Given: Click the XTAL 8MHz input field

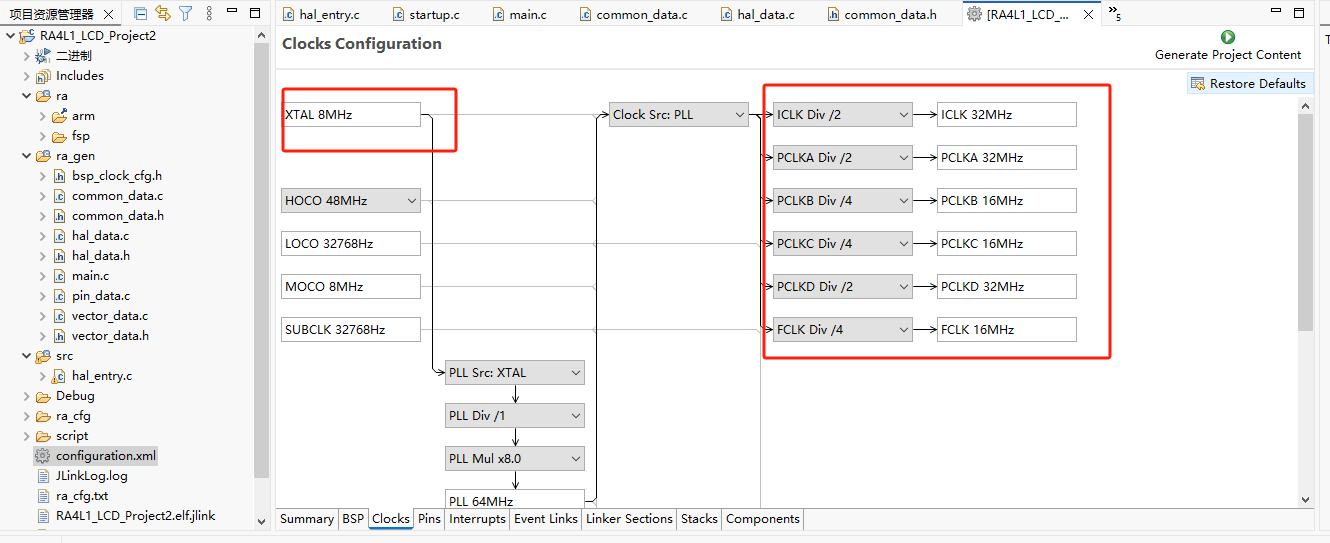Looking at the screenshot, I should 350,115.
